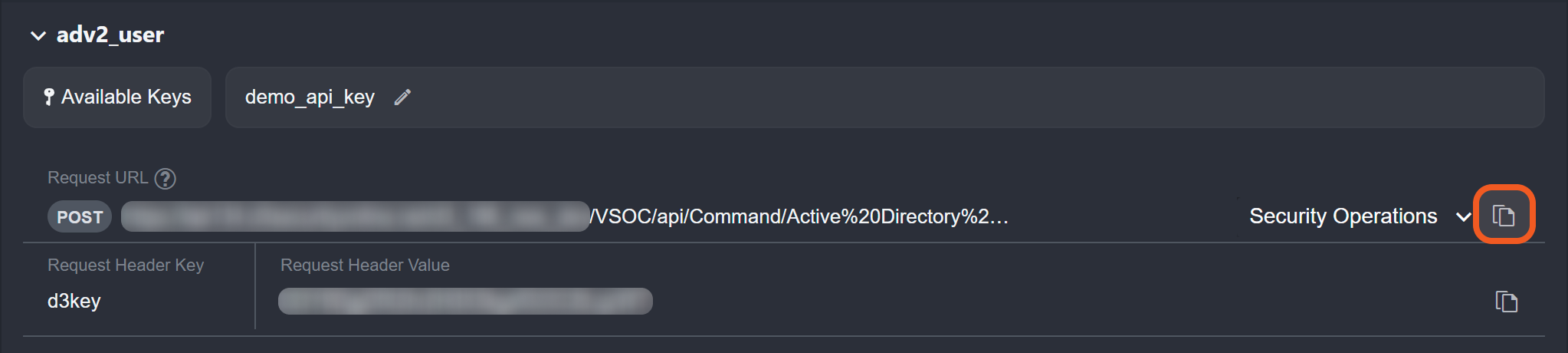1568x353 pixels.
Task: Open the Security Operations dropdown
Action: tap(1343, 216)
